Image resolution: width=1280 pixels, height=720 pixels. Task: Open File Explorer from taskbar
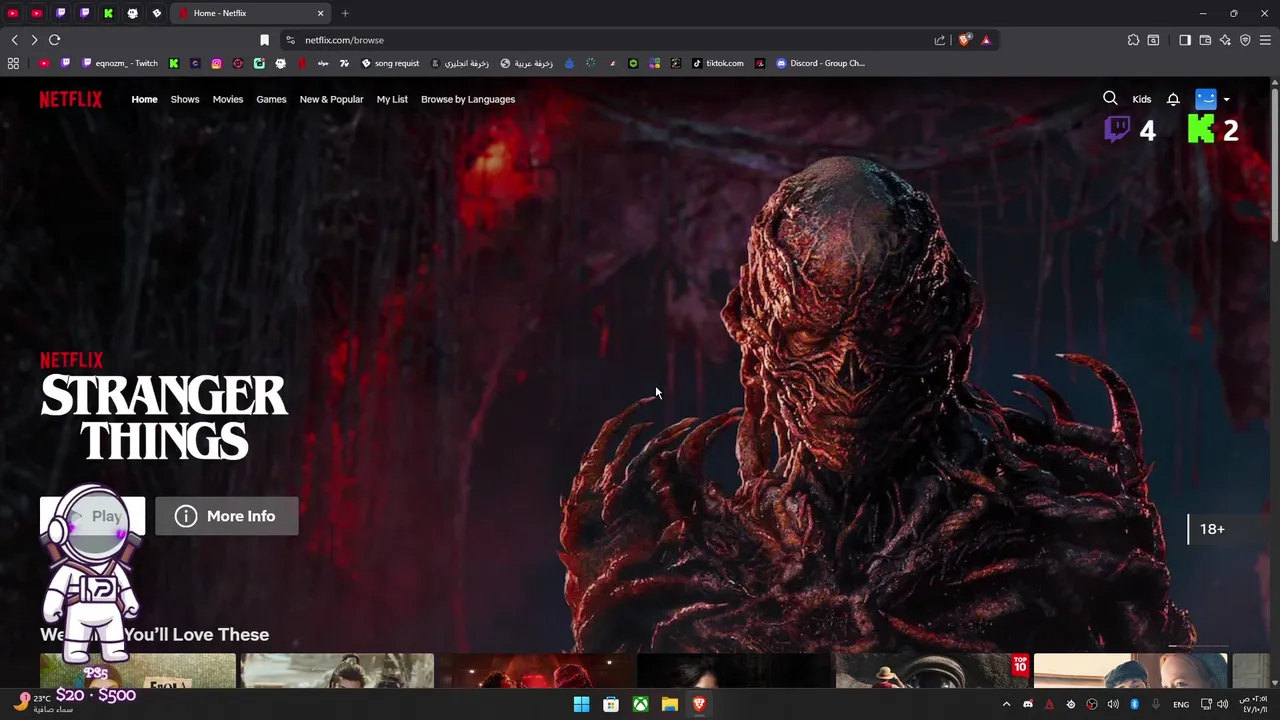[x=670, y=704]
